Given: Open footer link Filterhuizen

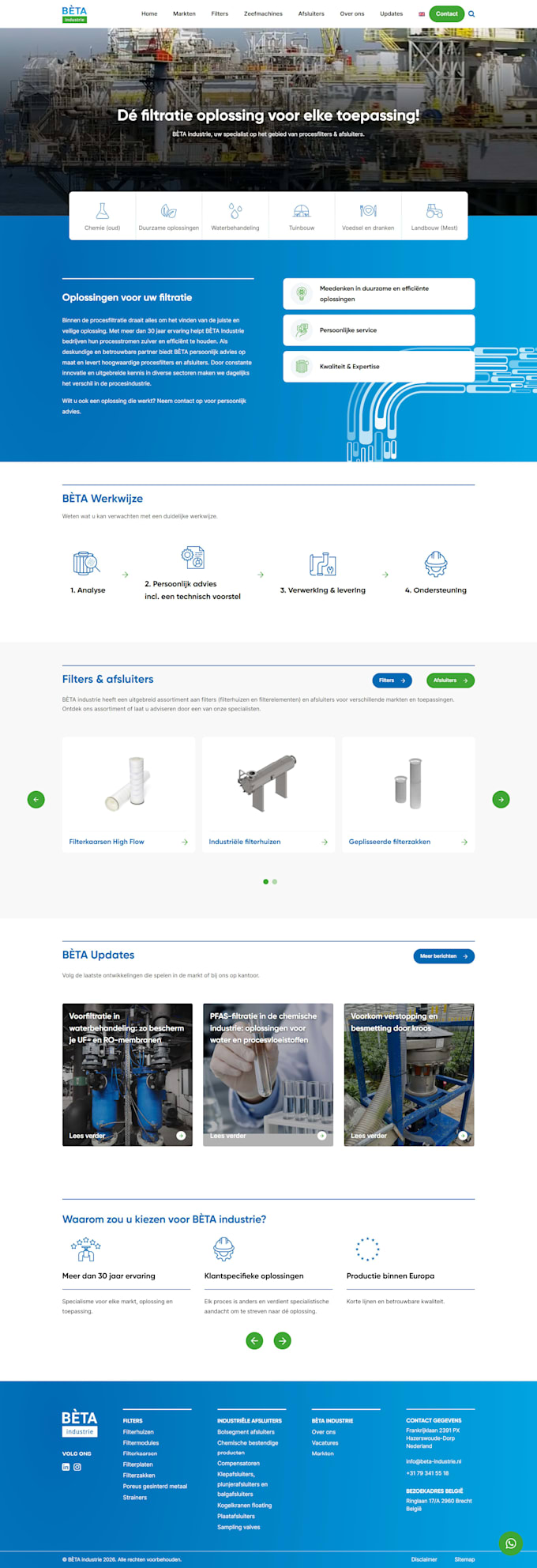Looking at the screenshot, I should (x=138, y=1432).
